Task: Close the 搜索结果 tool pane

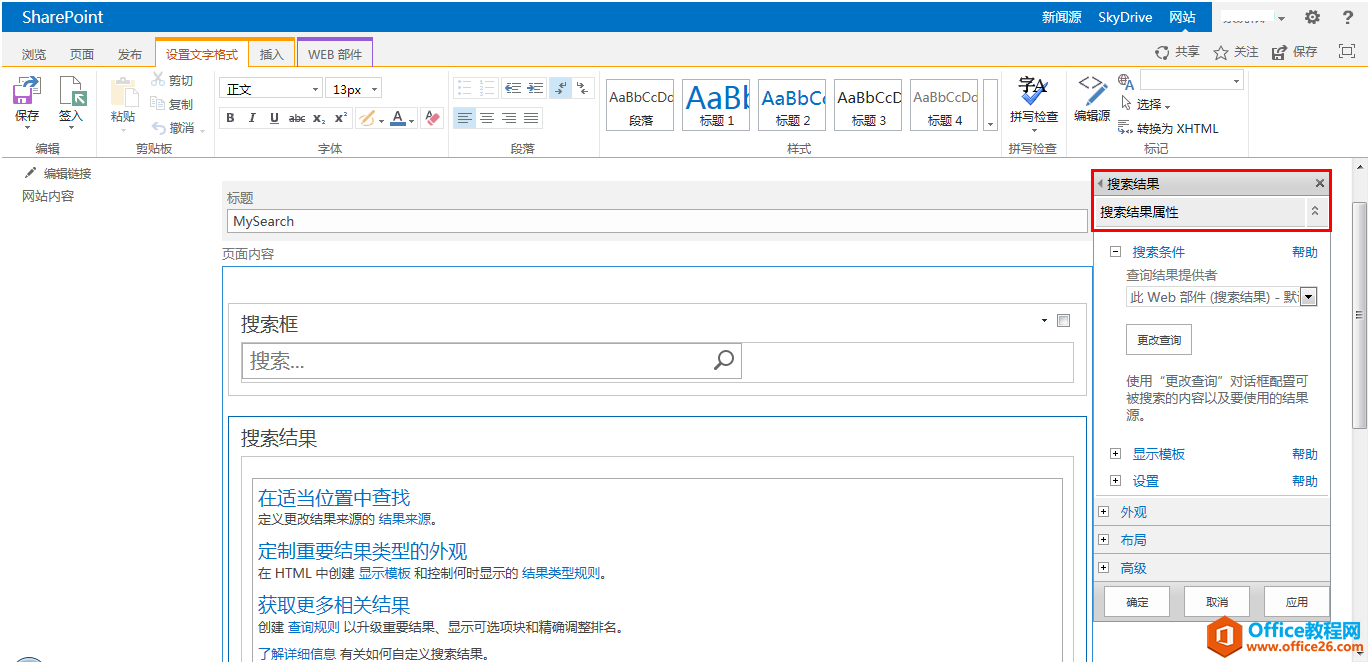Action: (1320, 184)
